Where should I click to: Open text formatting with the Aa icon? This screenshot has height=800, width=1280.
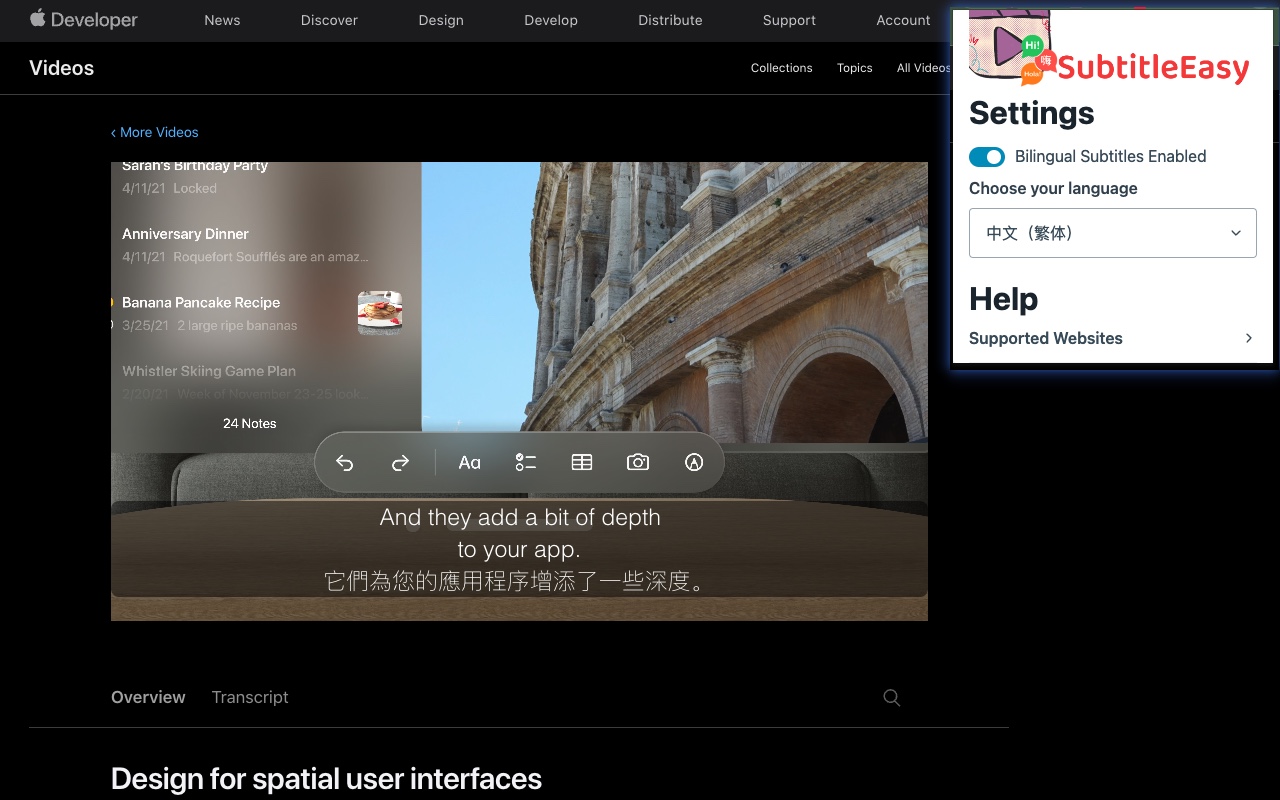tap(469, 462)
